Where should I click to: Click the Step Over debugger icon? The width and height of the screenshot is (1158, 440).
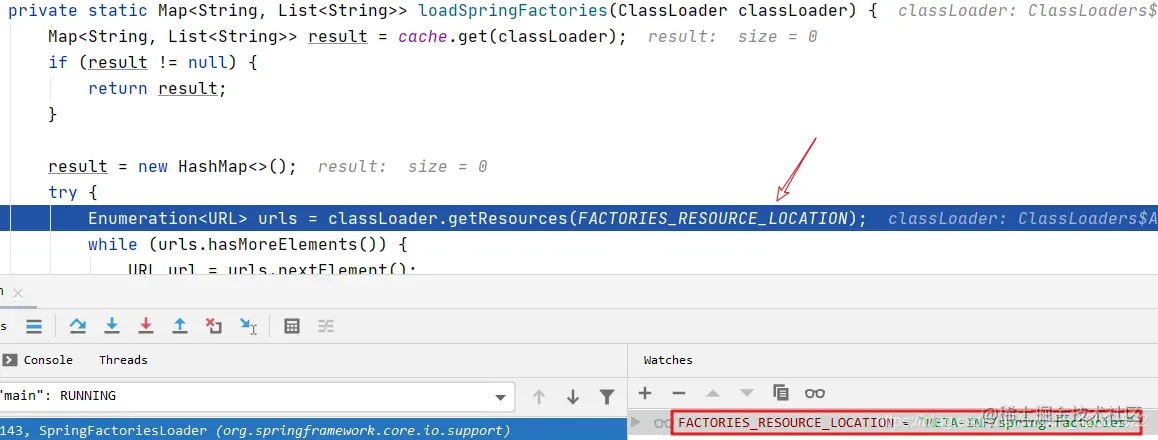pos(78,326)
